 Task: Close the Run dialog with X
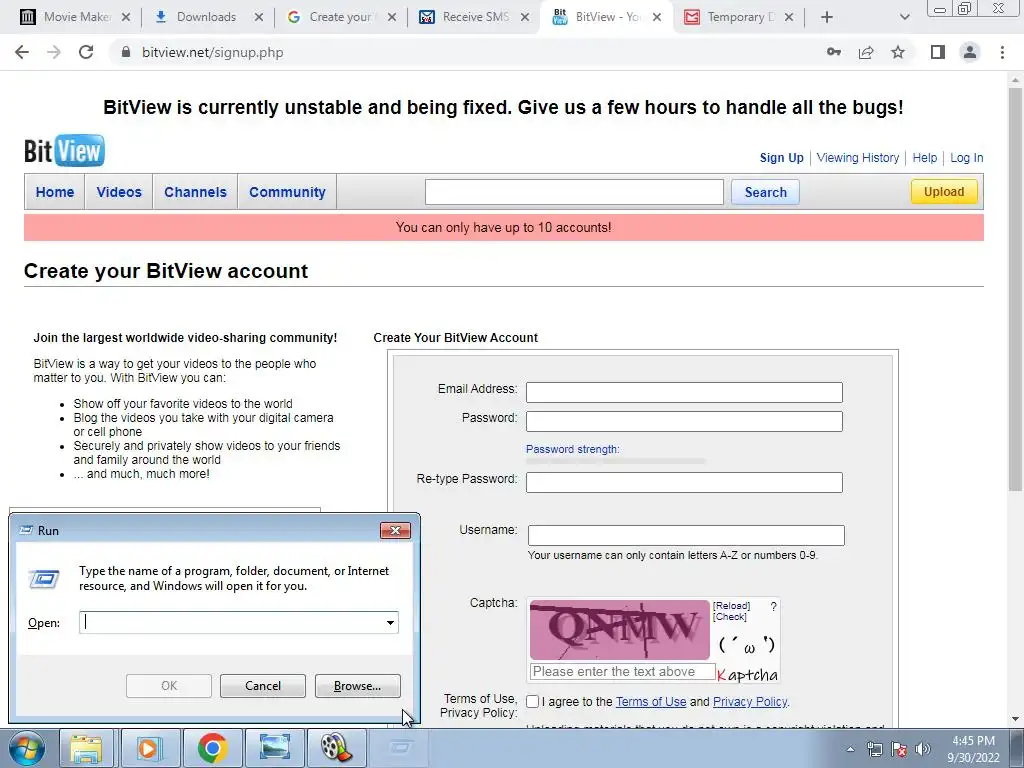395,530
